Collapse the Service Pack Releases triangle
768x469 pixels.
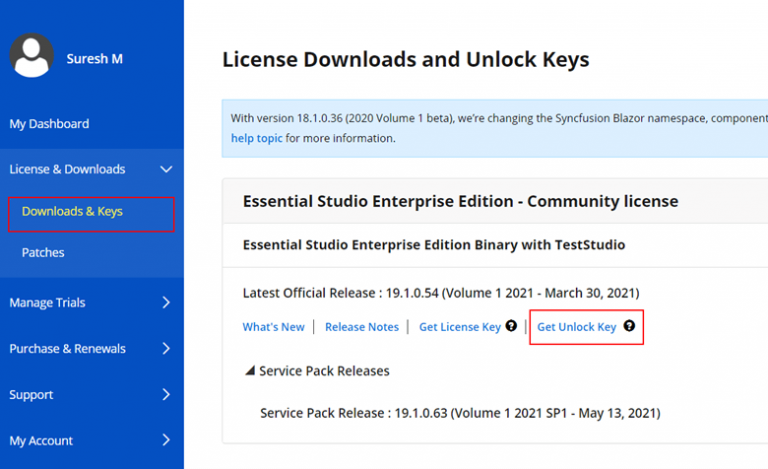point(249,371)
